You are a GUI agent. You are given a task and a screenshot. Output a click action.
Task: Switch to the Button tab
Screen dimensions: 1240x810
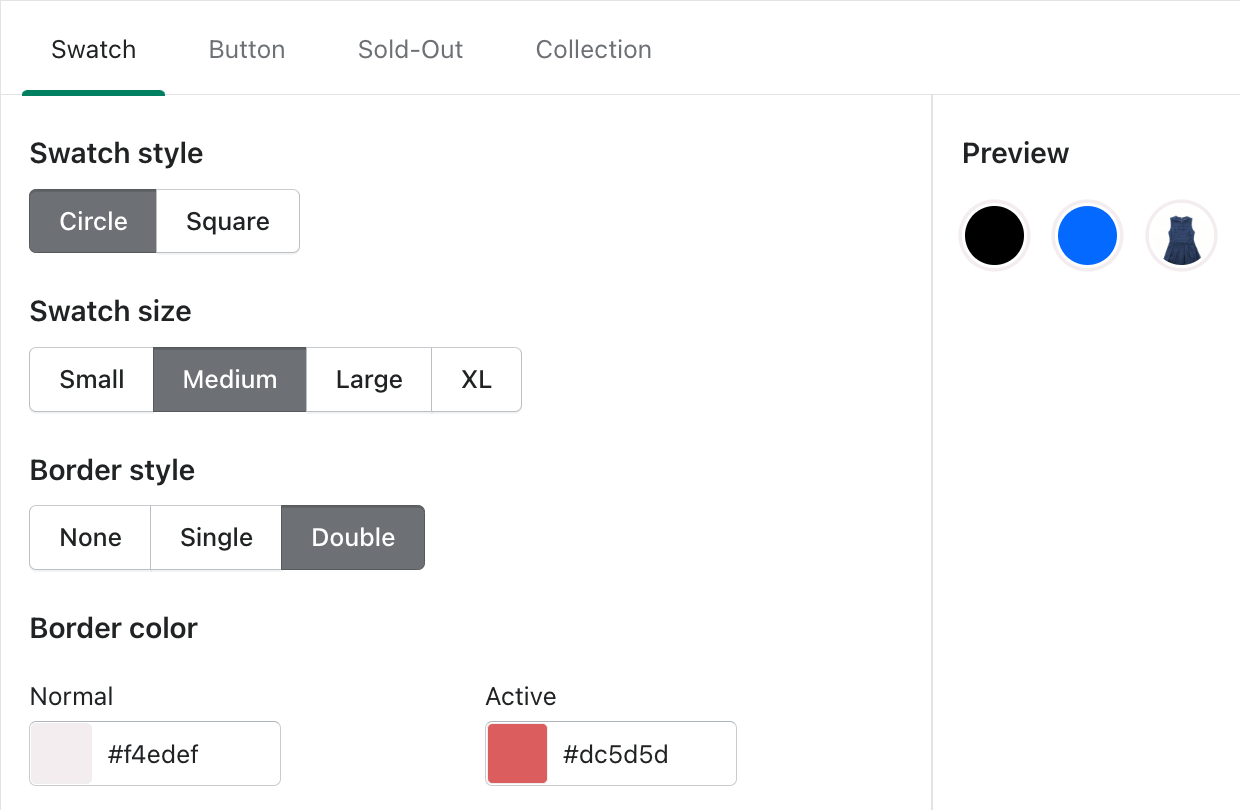pyautogui.click(x=246, y=49)
